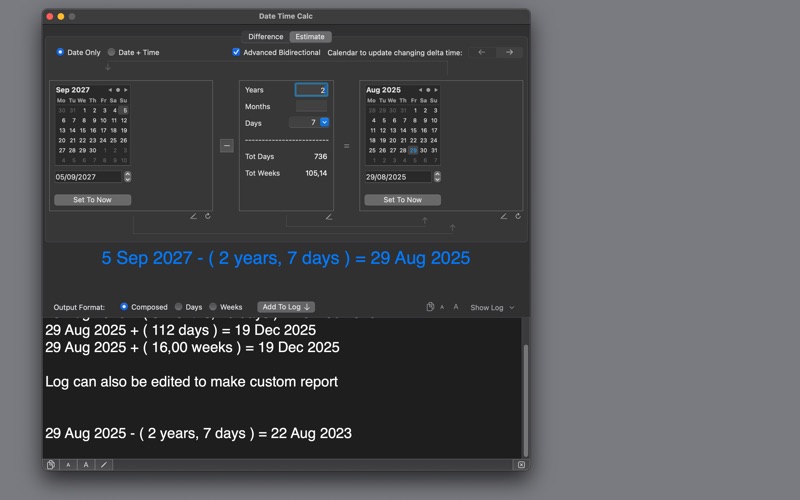Select highlighted day 29 in Aug 2025 calendar
The image size is (800, 500).
coord(413,150)
